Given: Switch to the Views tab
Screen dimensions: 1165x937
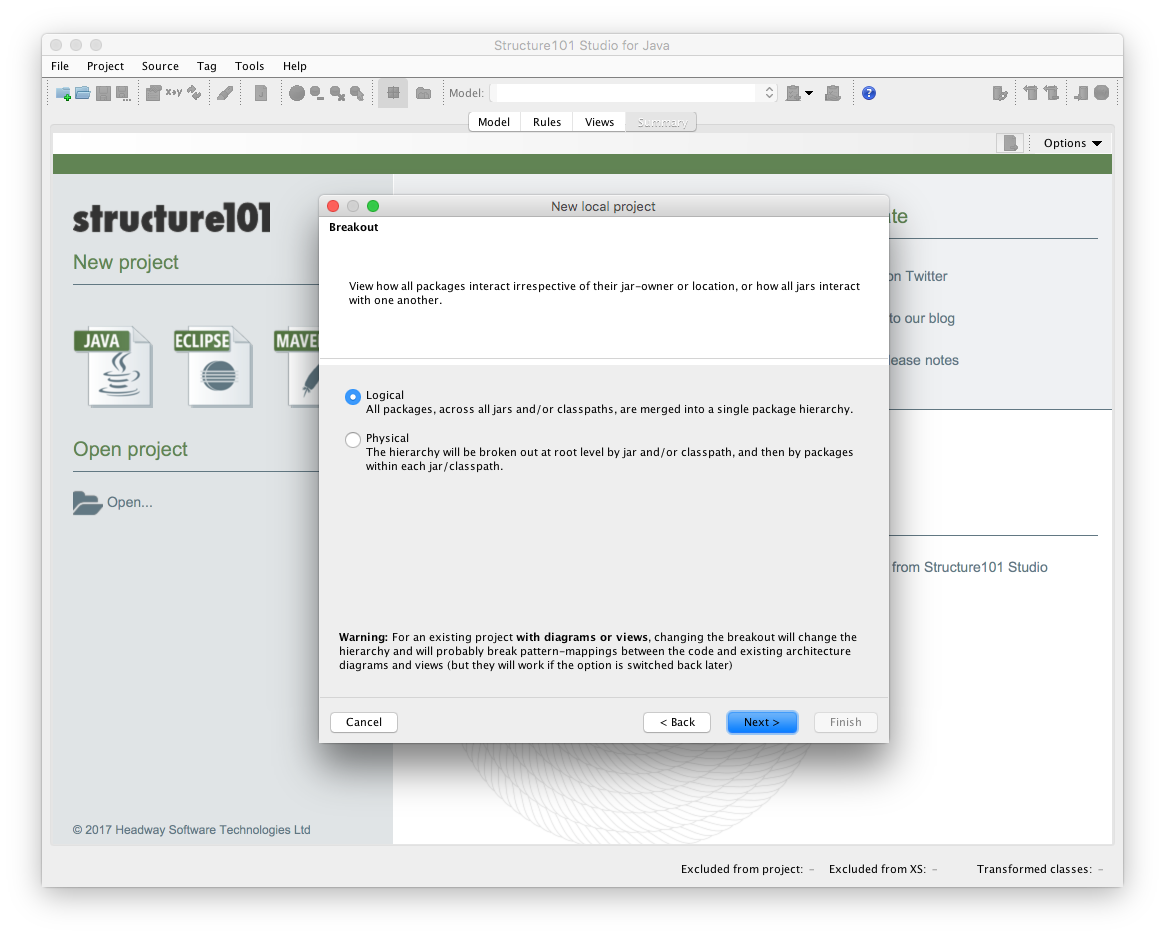Looking at the screenshot, I should click(599, 122).
